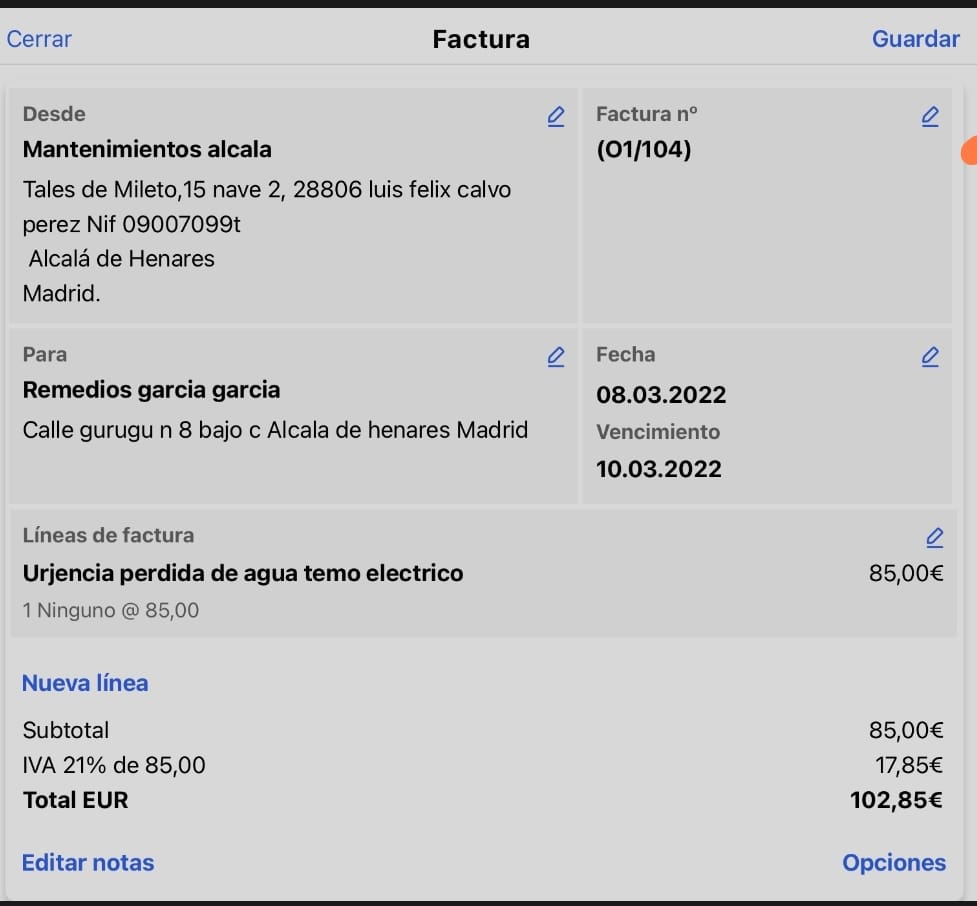This screenshot has height=906, width=977.
Task: Select the sender name Mantenimientos alcala
Action: point(147,150)
